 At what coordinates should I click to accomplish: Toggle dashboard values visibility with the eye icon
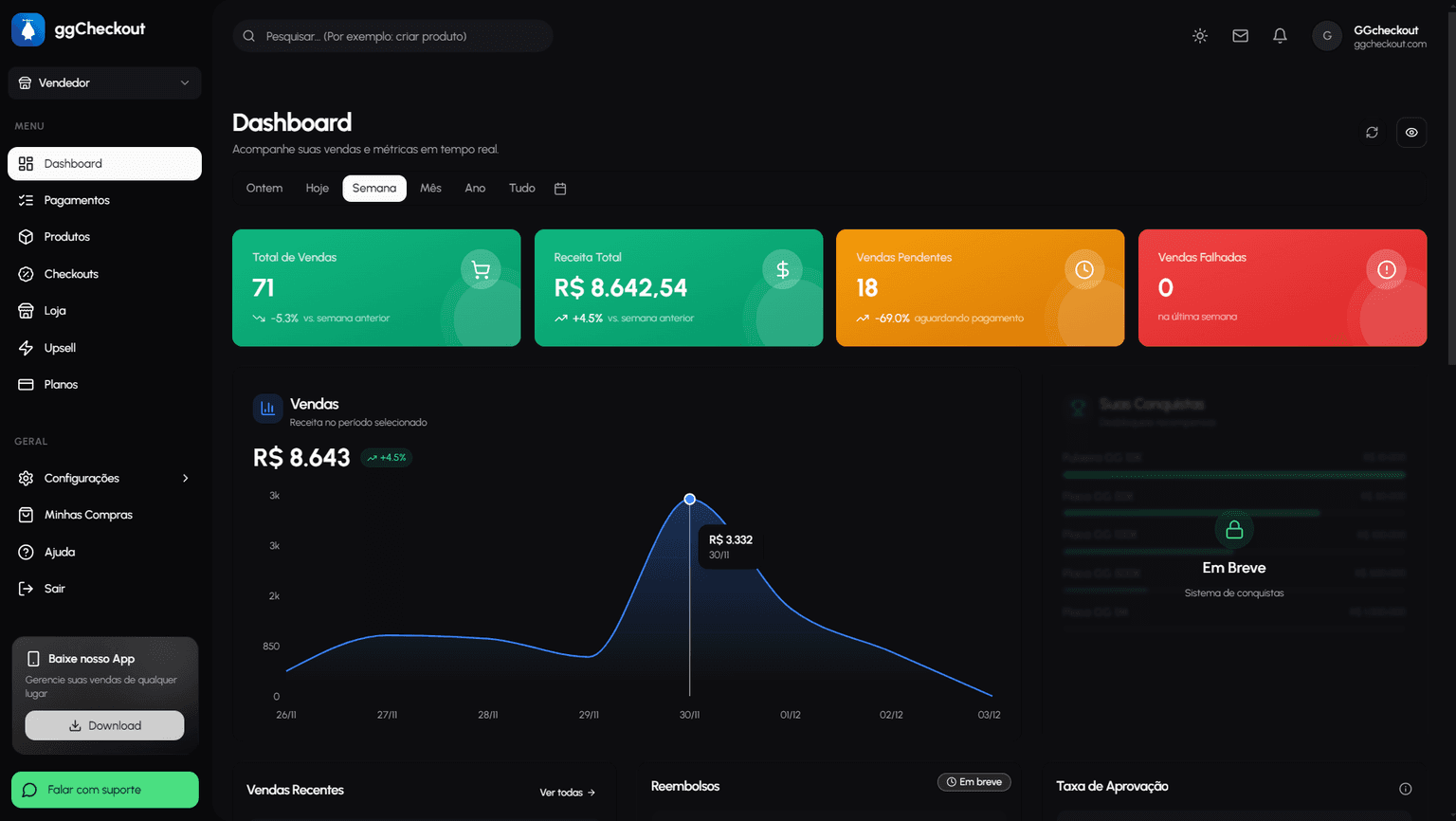point(1411,132)
